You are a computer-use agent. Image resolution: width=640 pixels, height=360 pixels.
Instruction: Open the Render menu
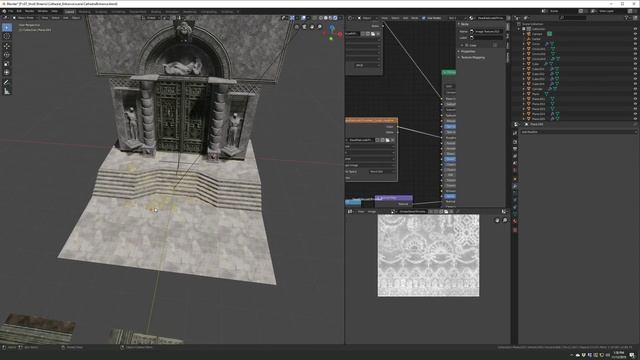29,11
